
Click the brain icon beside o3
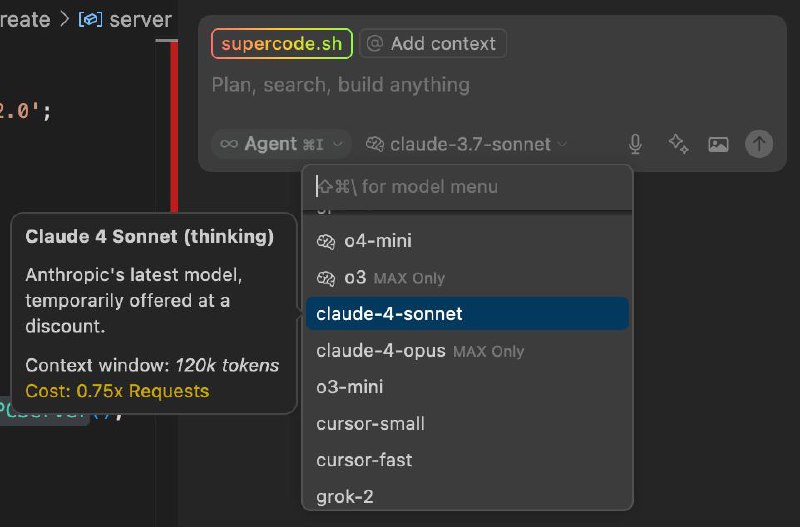click(x=325, y=278)
